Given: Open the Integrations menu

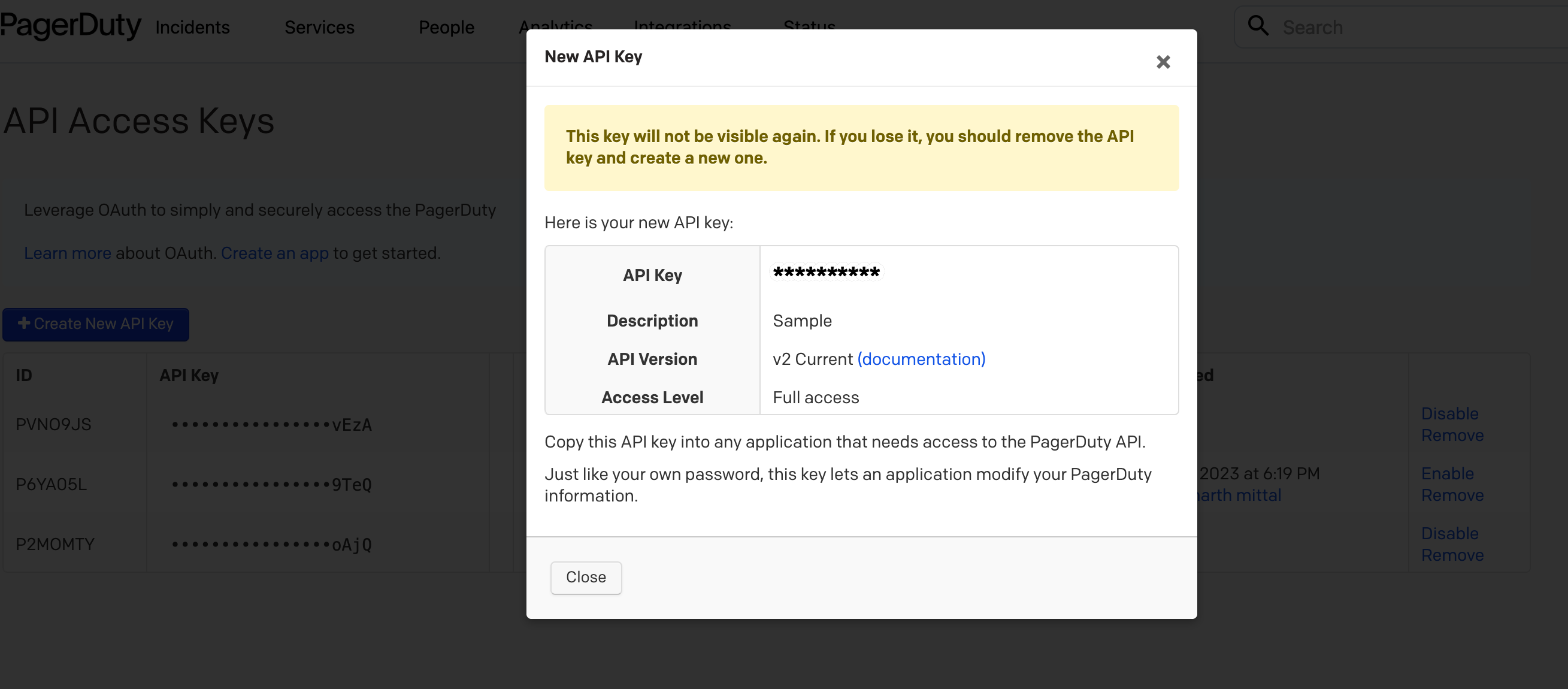Looking at the screenshot, I should tap(682, 26).
